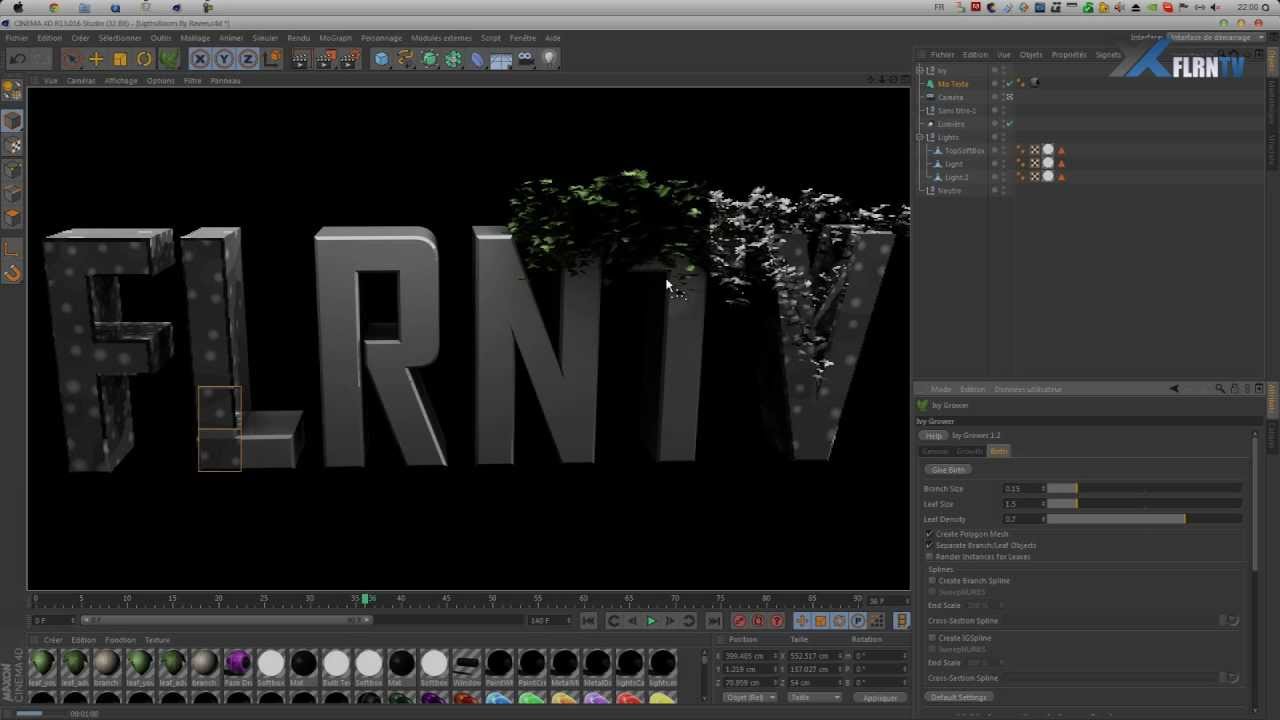The height and width of the screenshot is (720, 1280).
Task: Open the Personnage menu
Action: pyautogui.click(x=381, y=38)
